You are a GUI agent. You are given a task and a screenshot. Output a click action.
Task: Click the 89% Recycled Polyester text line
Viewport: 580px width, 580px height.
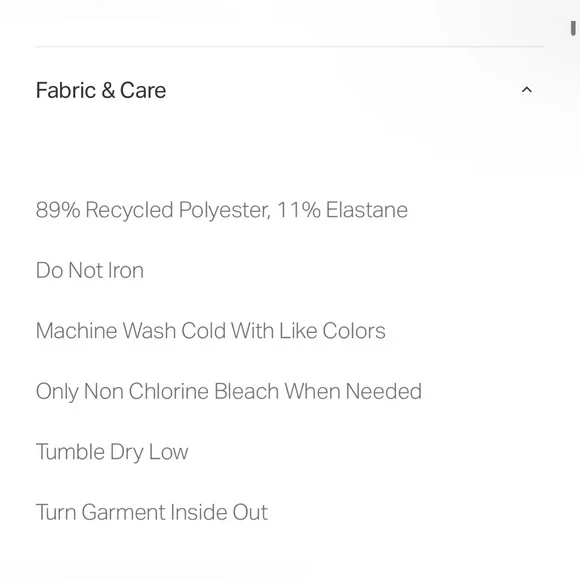pyautogui.click(x=222, y=210)
